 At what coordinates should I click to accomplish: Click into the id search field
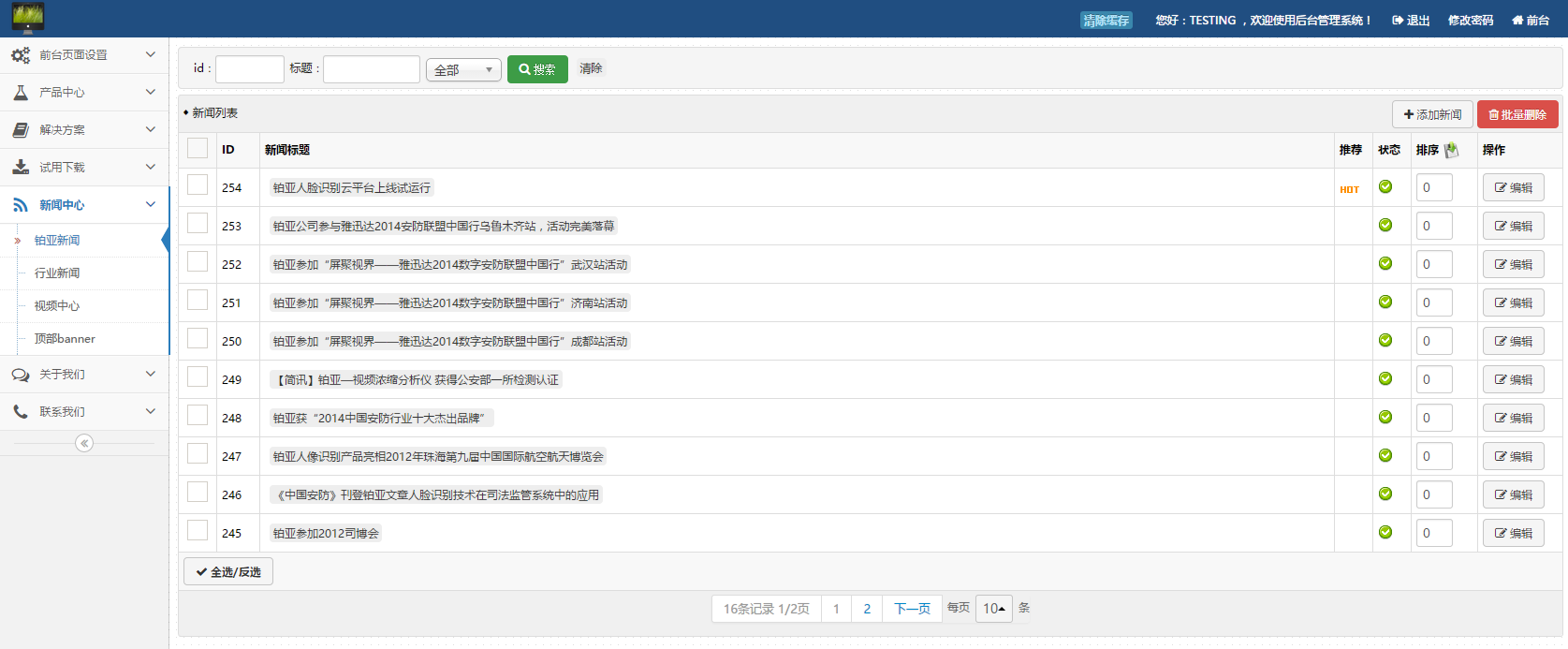pos(250,69)
